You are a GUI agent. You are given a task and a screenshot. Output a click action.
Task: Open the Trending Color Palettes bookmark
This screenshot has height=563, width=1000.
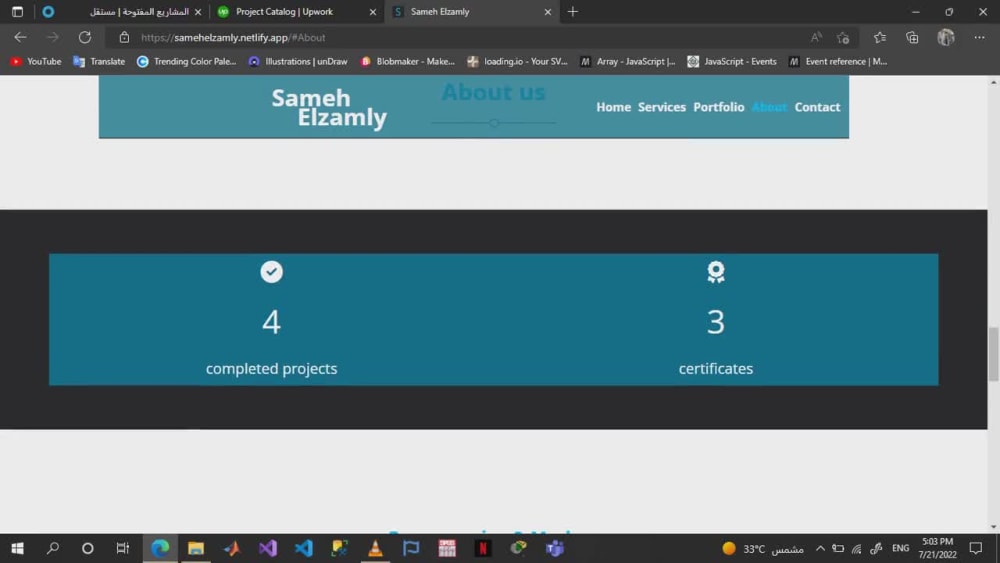pyautogui.click(x=187, y=61)
